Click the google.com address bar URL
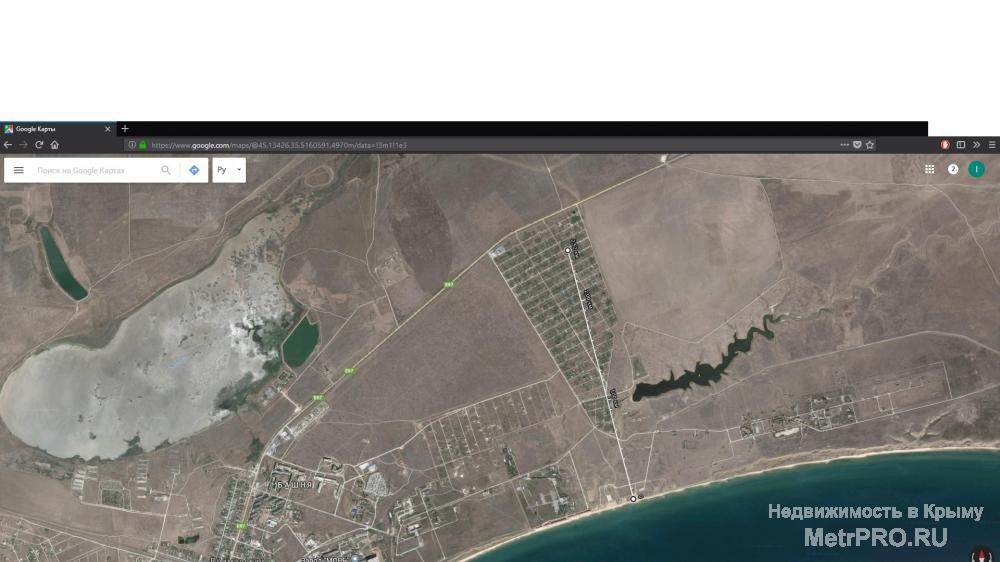This screenshot has height=562, width=1000. click(279, 145)
